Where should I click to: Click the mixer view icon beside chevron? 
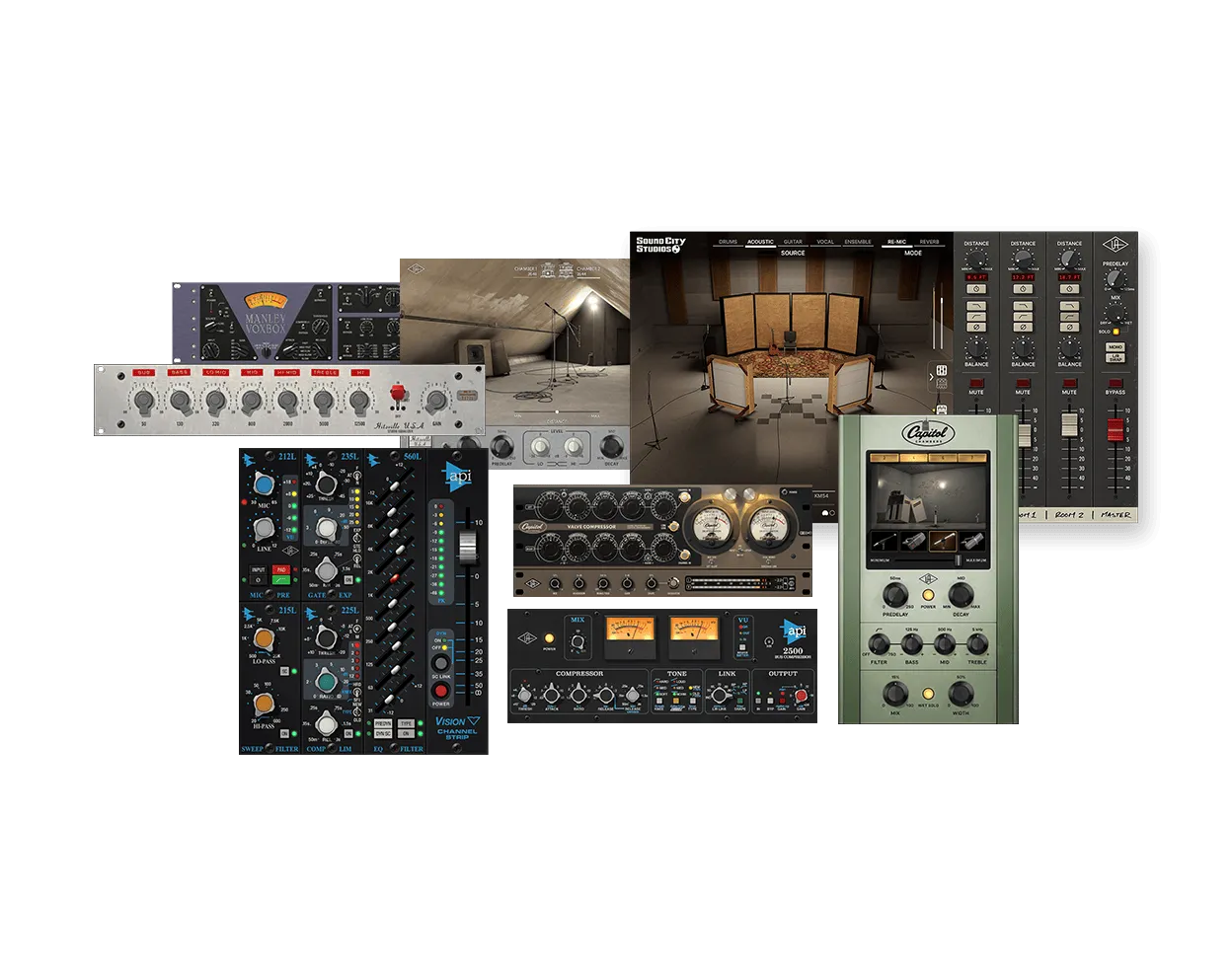(x=942, y=371)
